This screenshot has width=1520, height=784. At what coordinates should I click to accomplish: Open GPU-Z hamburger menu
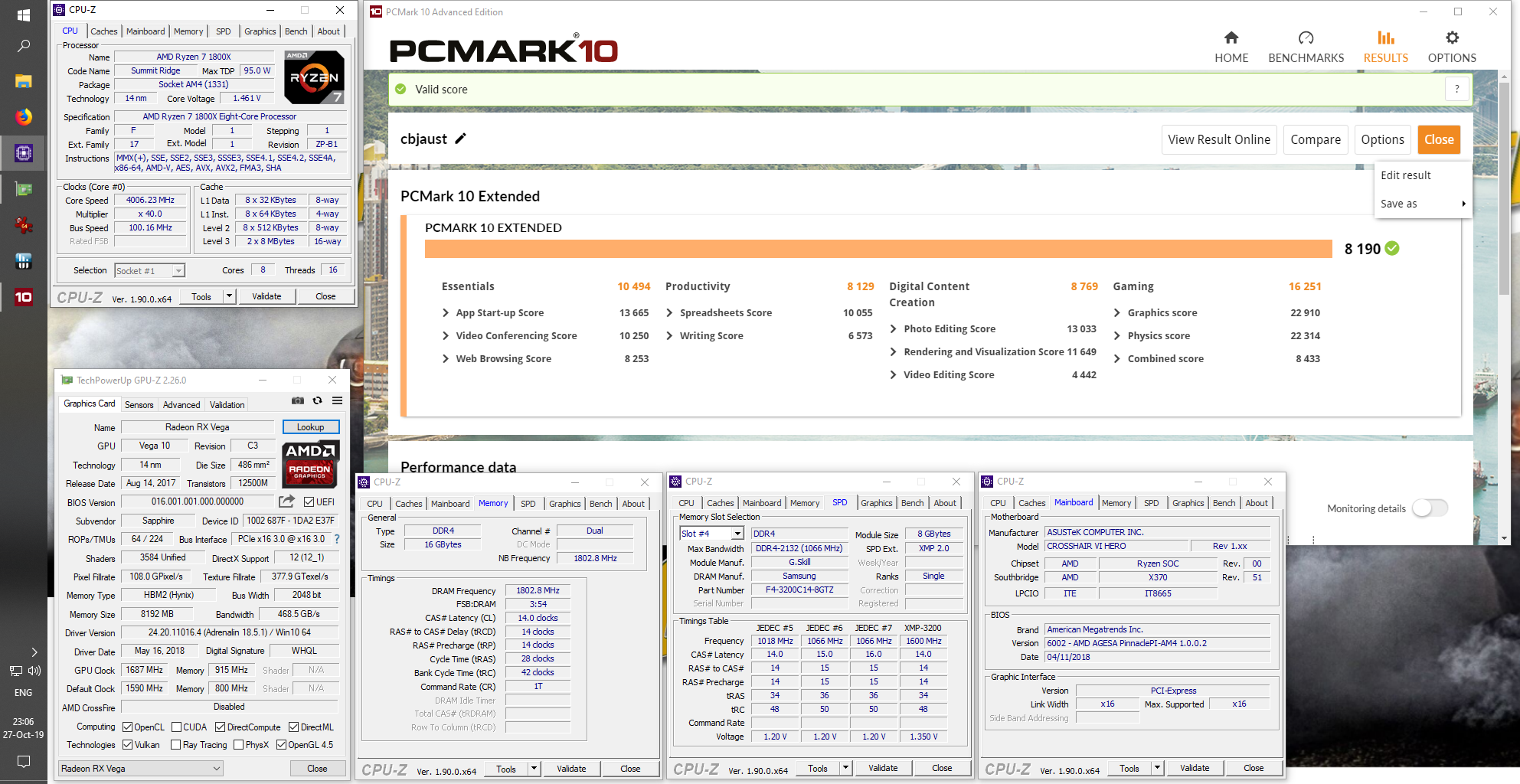[x=337, y=400]
